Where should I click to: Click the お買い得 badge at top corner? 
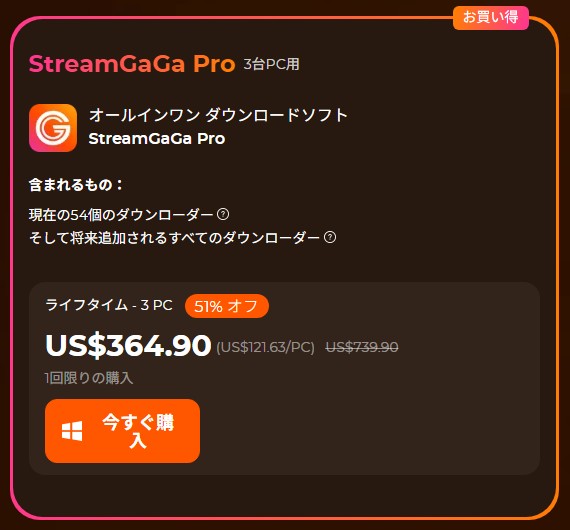tap(491, 17)
